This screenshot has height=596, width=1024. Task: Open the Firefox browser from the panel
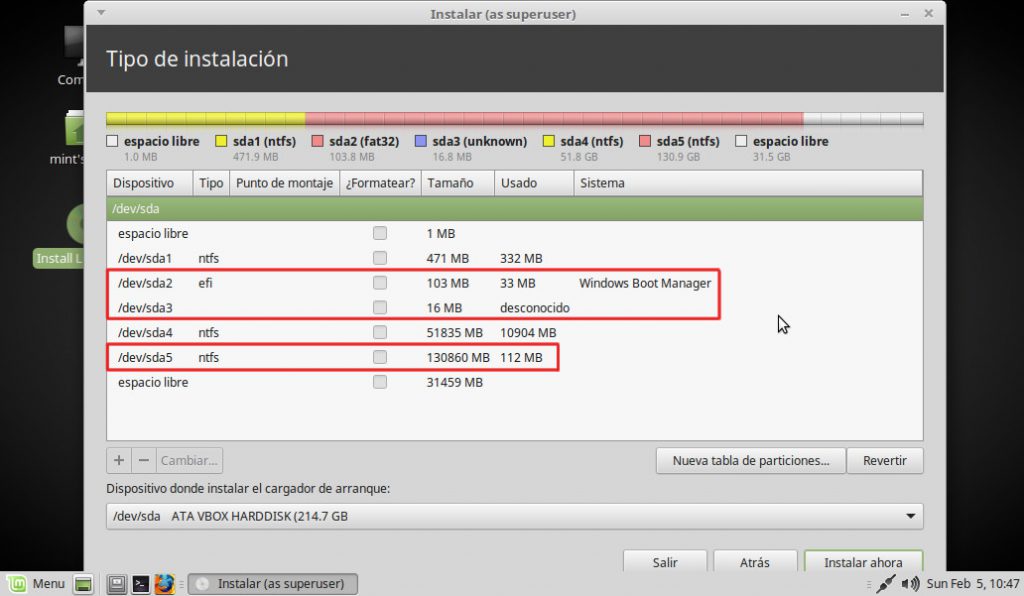tap(165, 584)
